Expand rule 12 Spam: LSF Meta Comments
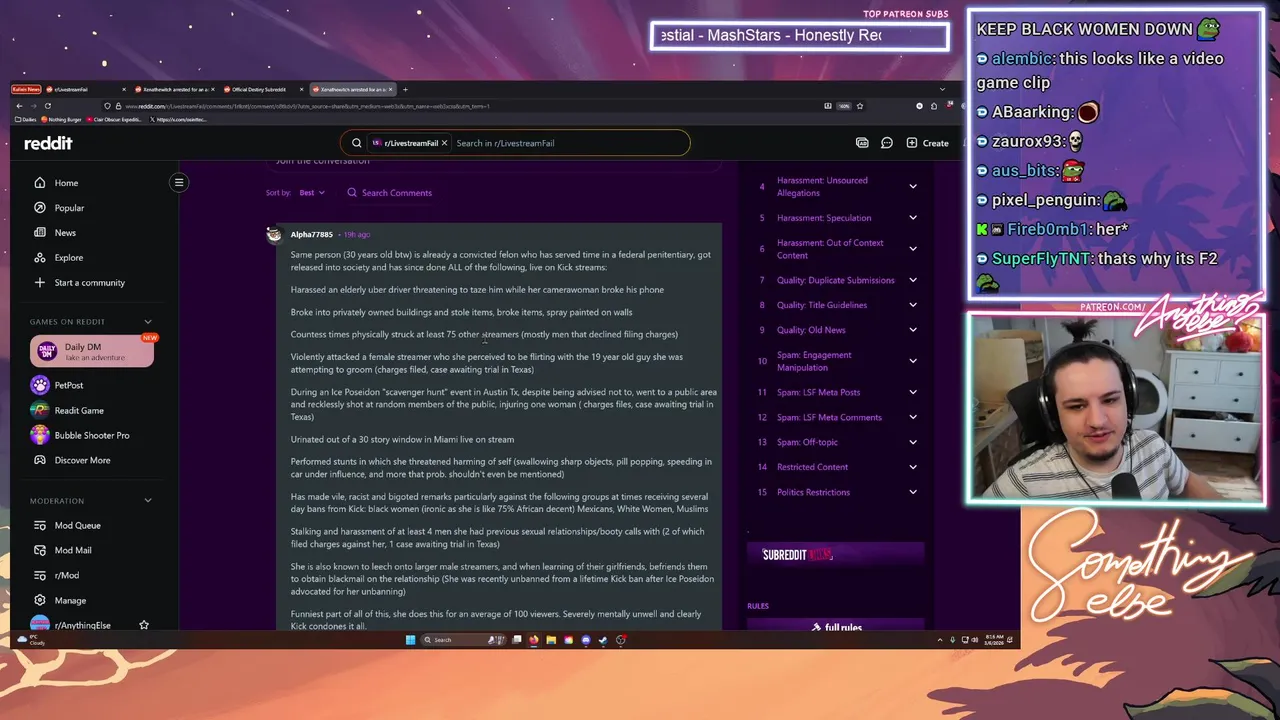 point(913,417)
